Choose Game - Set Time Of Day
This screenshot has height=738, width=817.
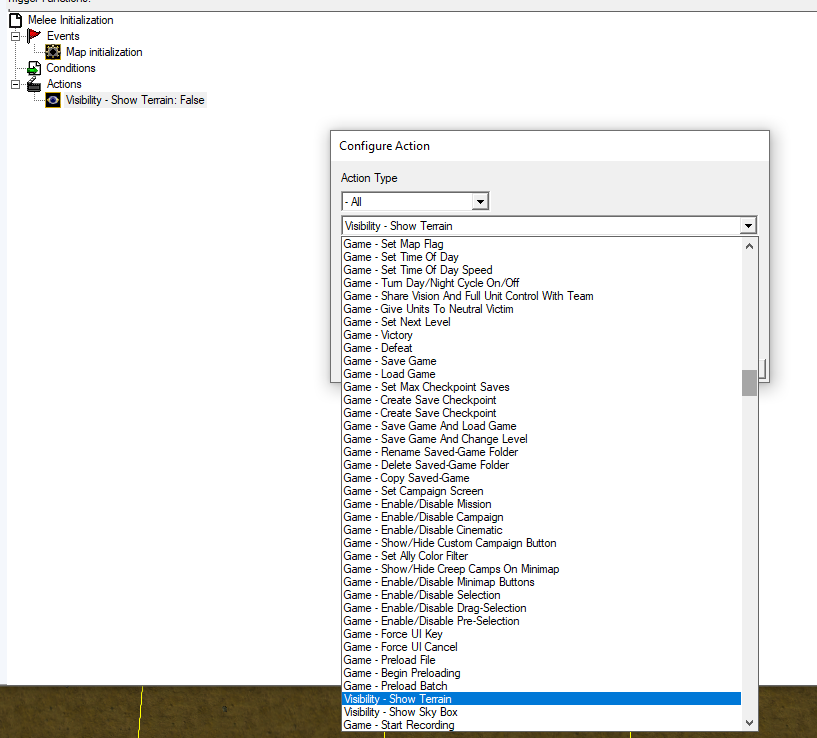pos(541,257)
